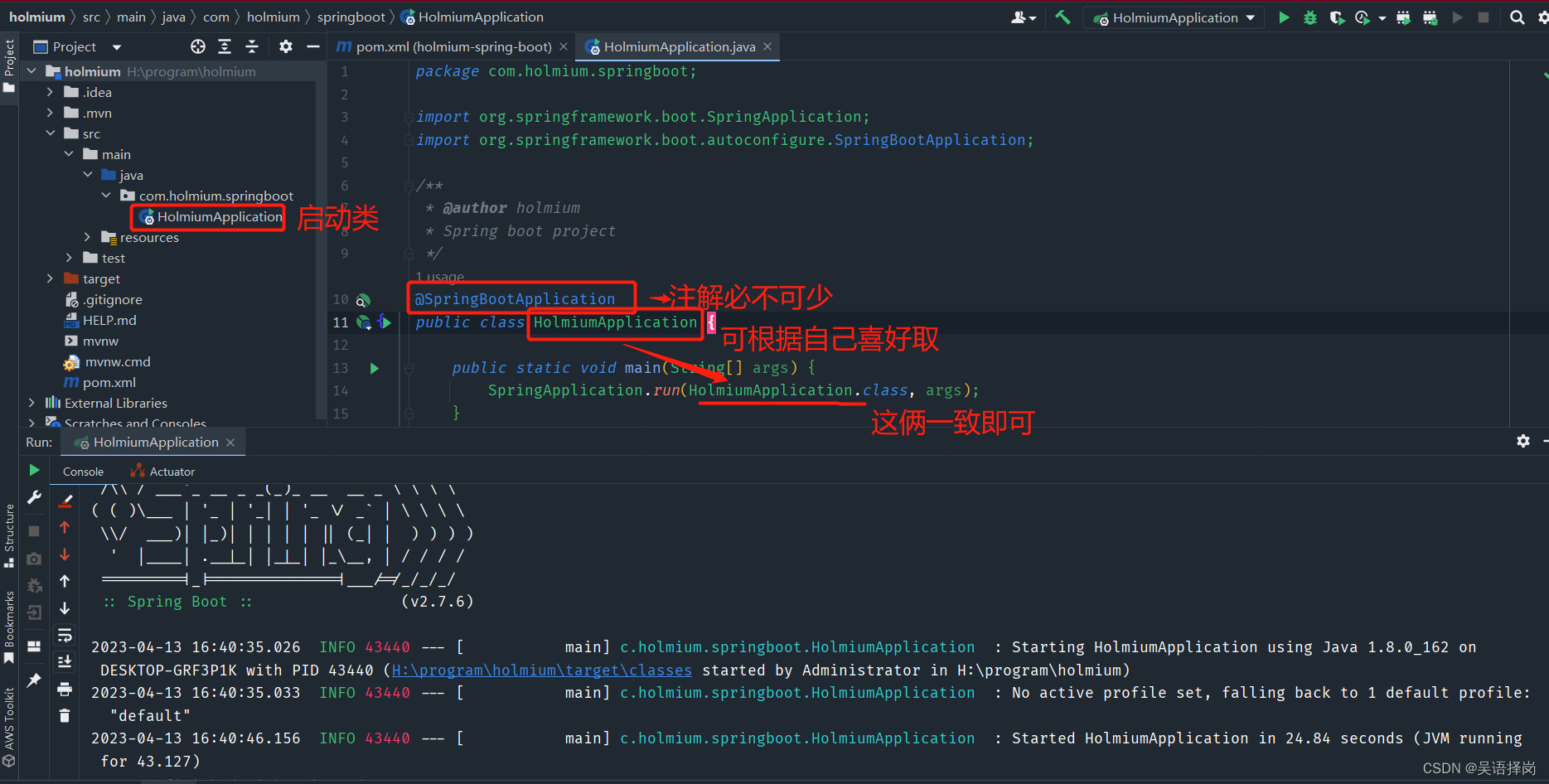This screenshot has width=1549, height=784.
Task: Close the pom.xml editor tab
Action: pyautogui.click(x=564, y=46)
